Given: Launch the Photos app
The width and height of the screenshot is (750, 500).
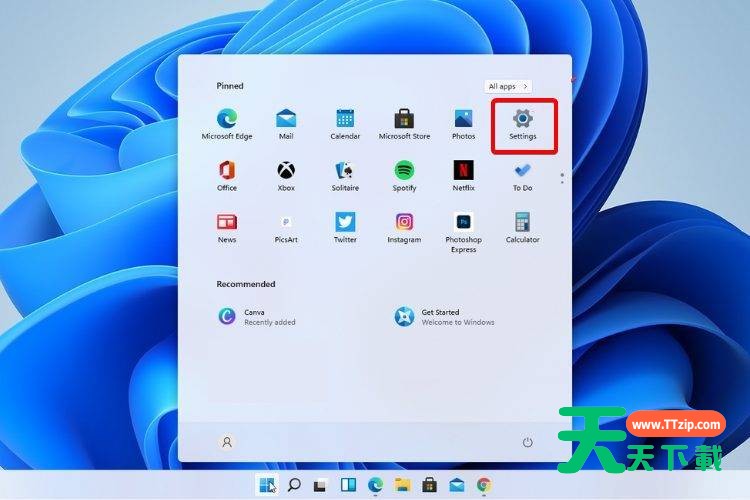Looking at the screenshot, I should [x=463, y=118].
